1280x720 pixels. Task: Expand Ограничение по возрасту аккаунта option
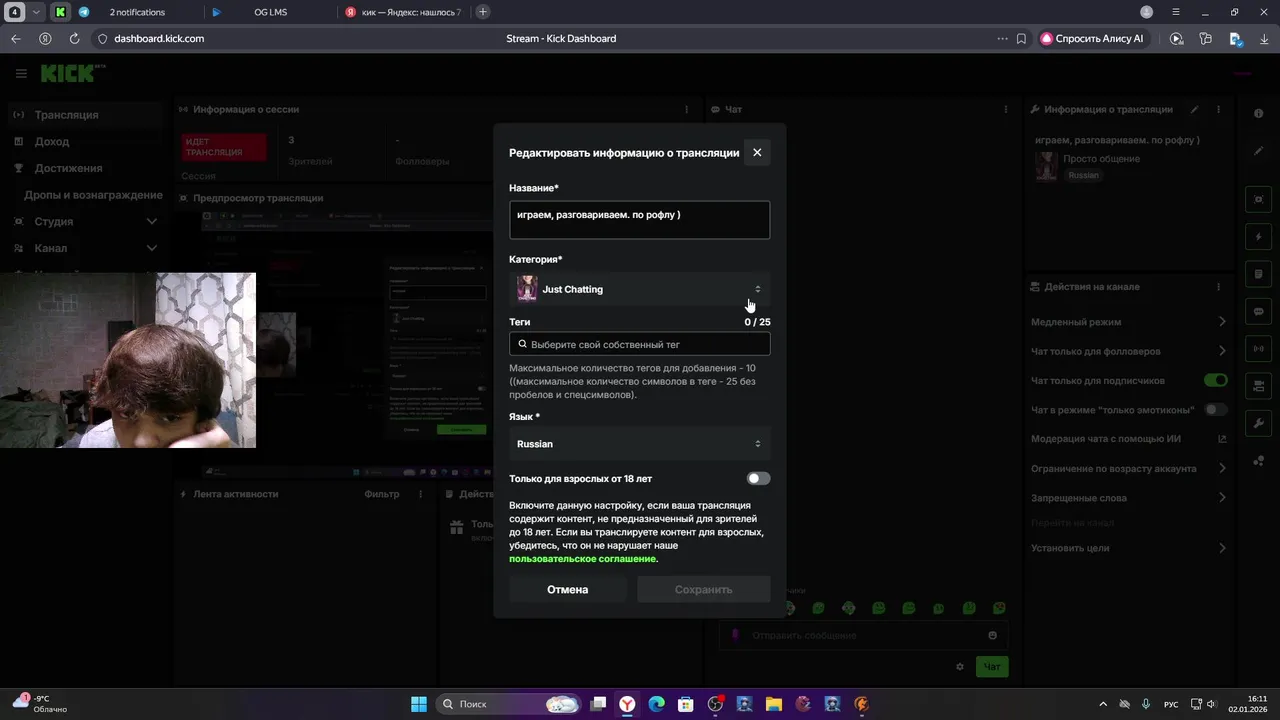click(1129, 468)
